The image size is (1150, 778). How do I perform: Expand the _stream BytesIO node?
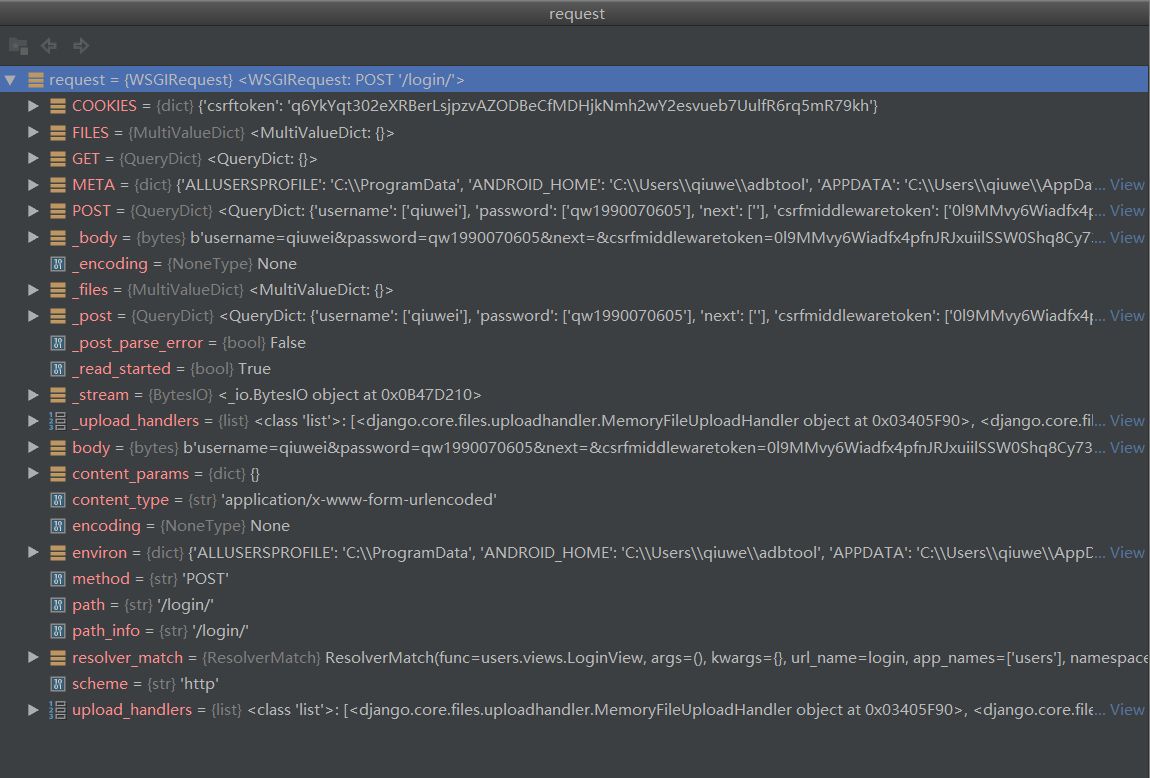33,394
